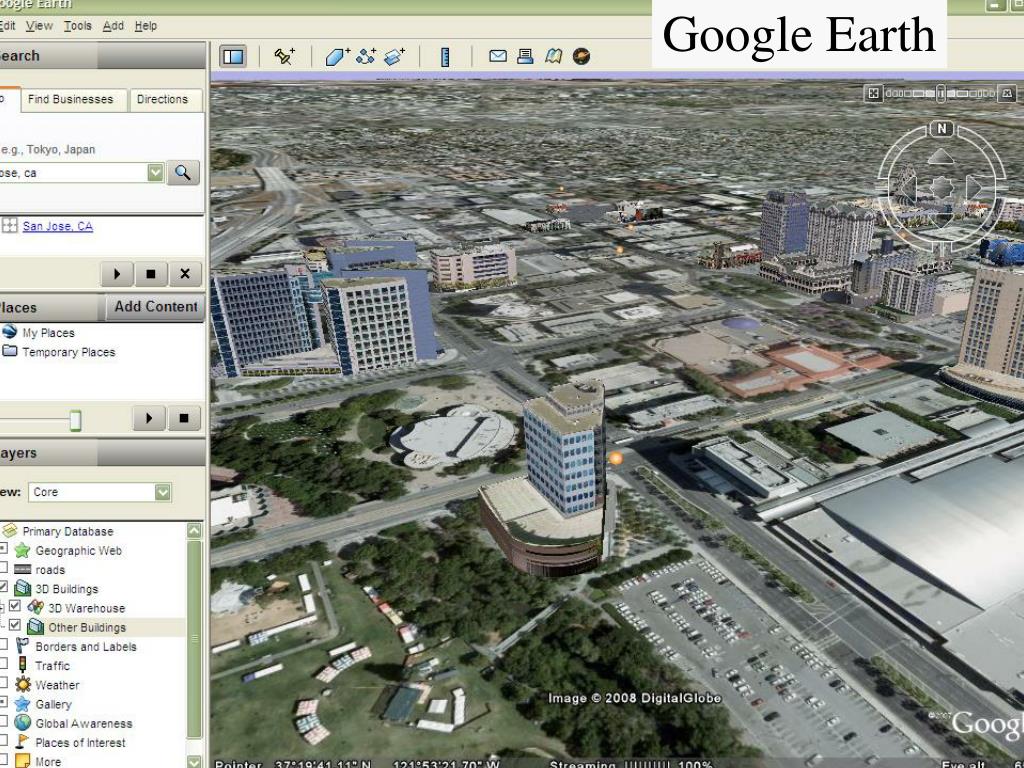
Task: Click the Print toolbar icon
Action: point(525,56)
